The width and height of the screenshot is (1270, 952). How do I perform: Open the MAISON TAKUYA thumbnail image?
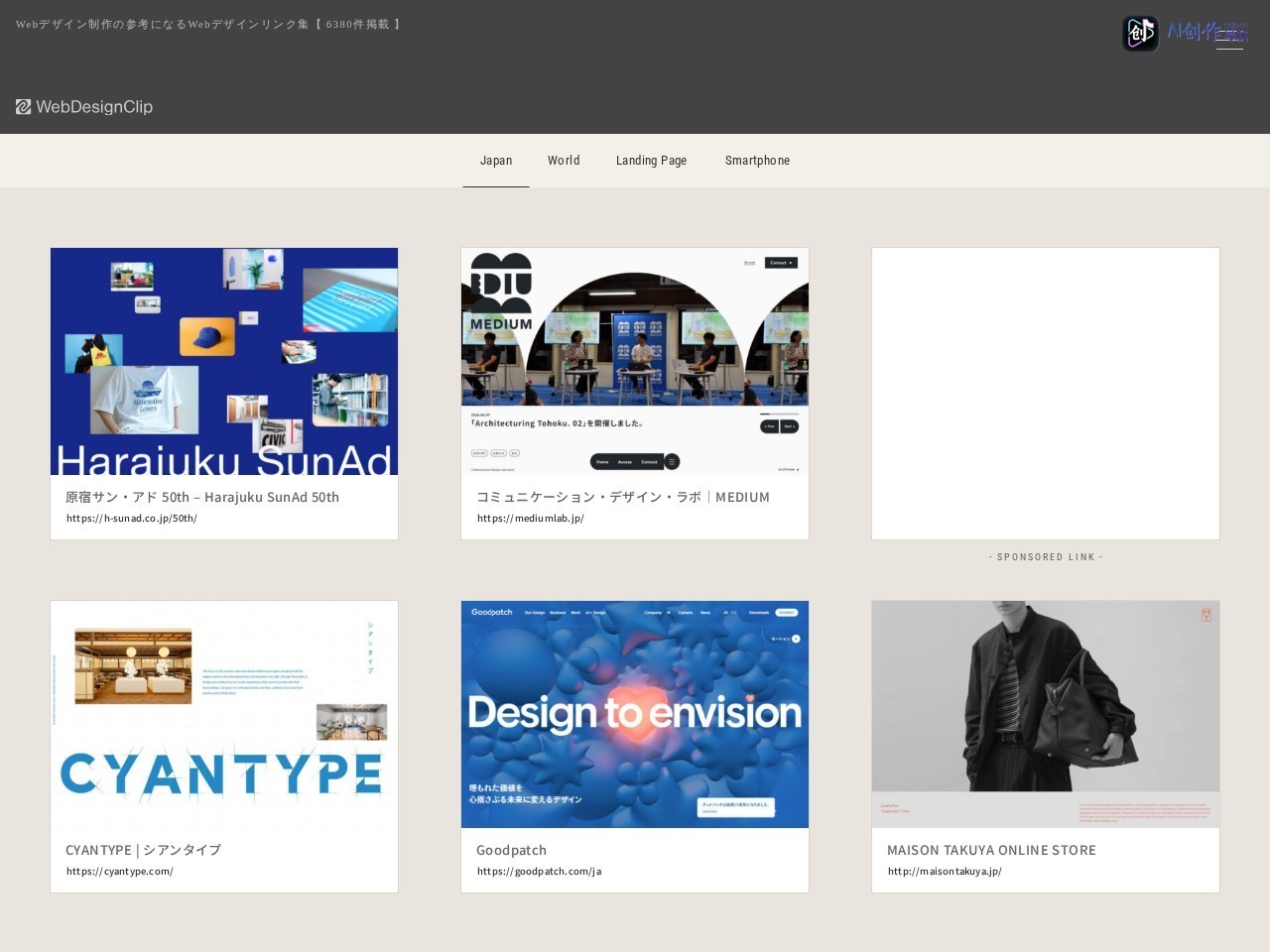click(1046, 714)
